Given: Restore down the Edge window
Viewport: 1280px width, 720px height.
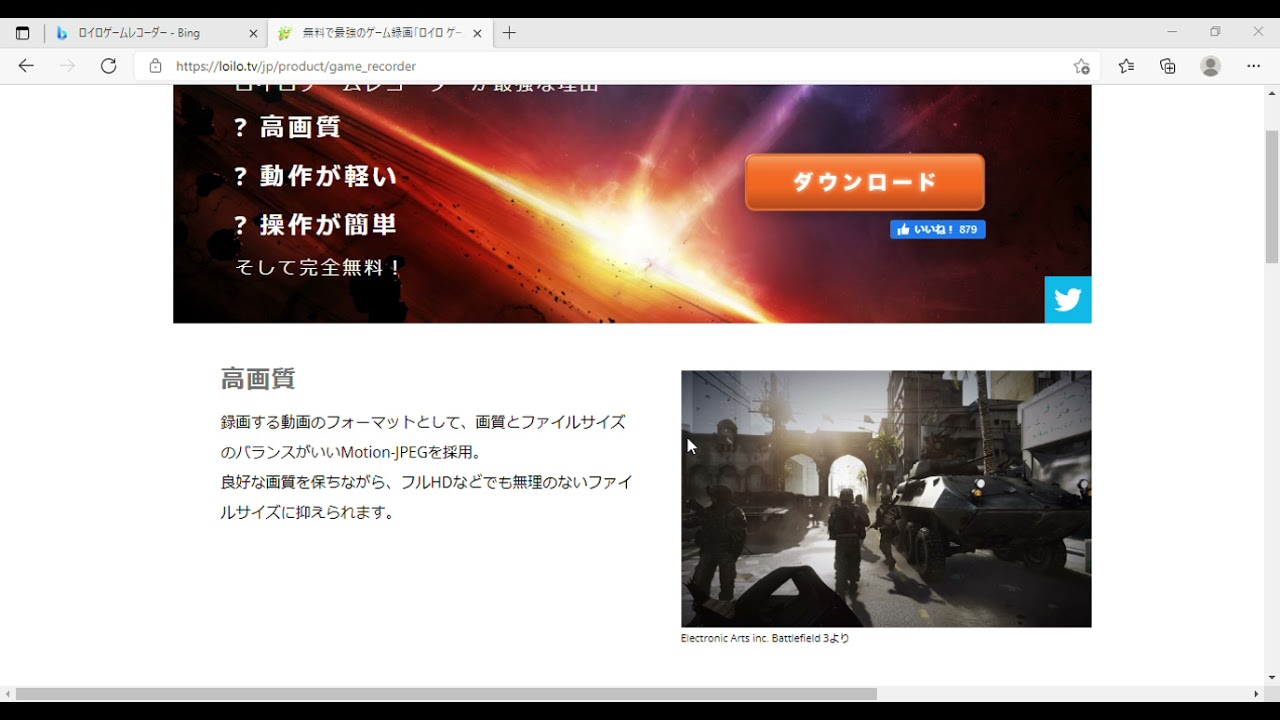Looking at the screenshot, I should (1215, 32).
